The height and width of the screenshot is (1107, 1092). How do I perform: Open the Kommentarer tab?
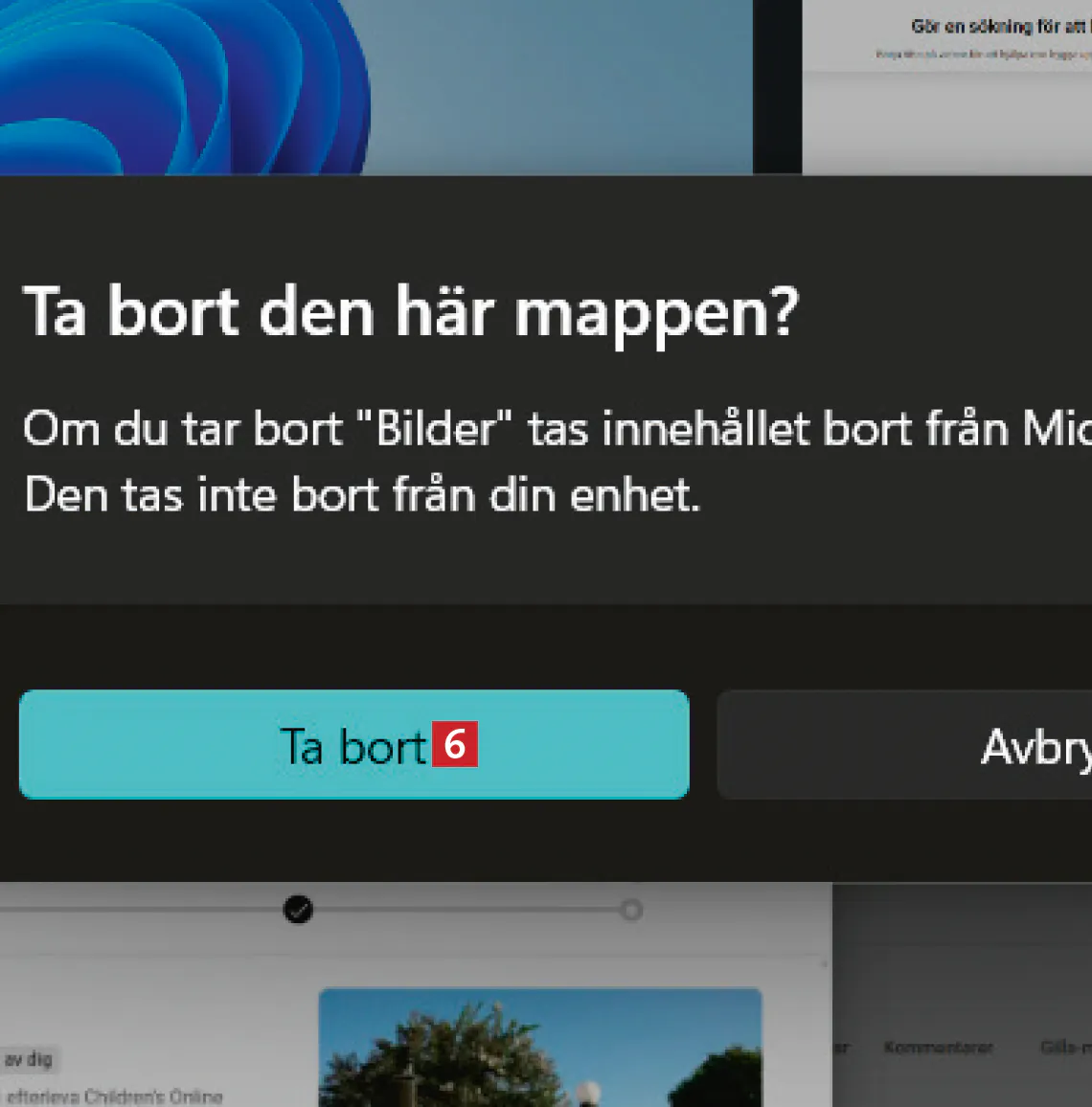(938, 1048)
